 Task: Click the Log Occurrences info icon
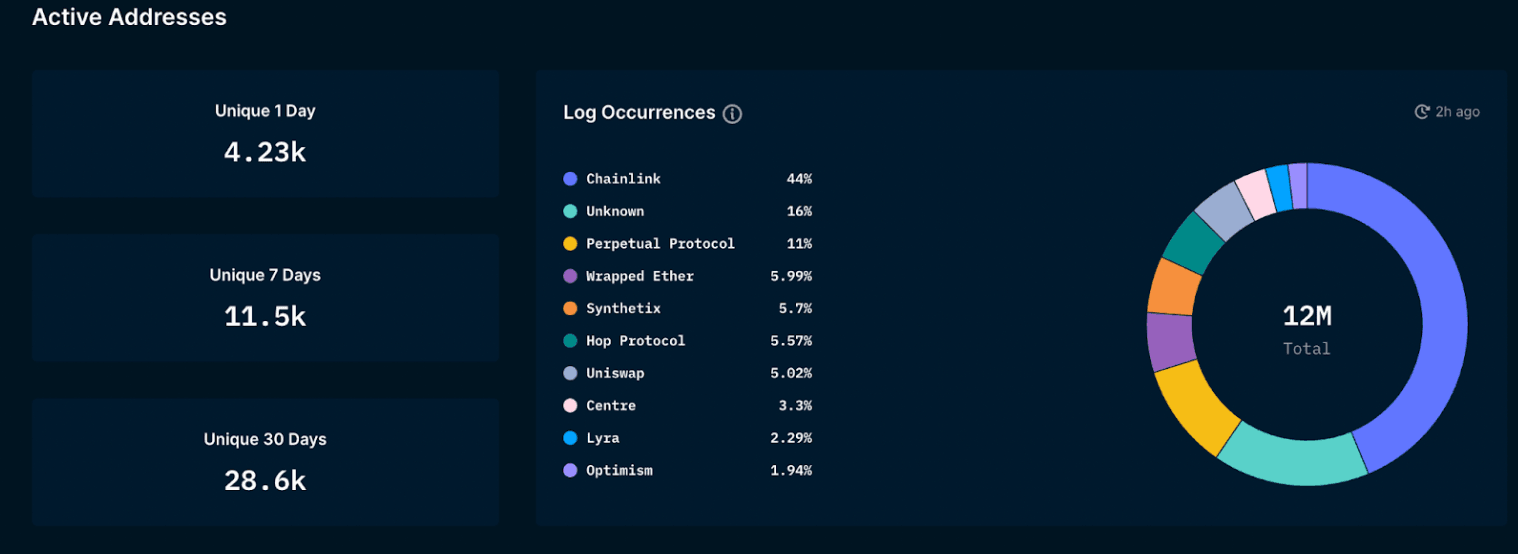[x=732, y=114]
